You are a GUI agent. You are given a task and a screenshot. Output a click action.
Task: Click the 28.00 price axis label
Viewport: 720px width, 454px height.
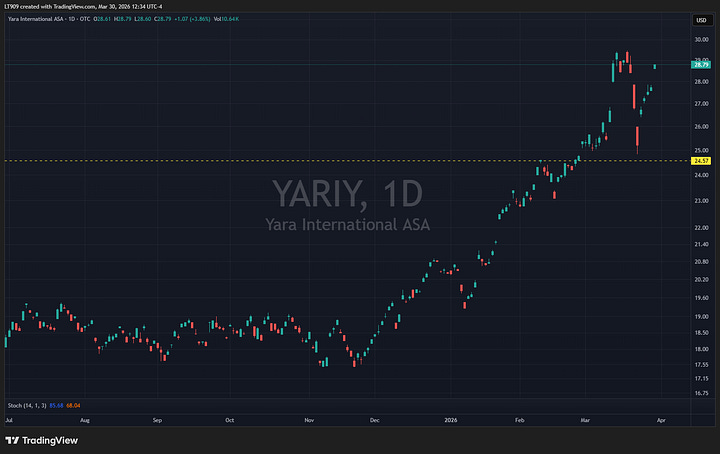(701, 82)
